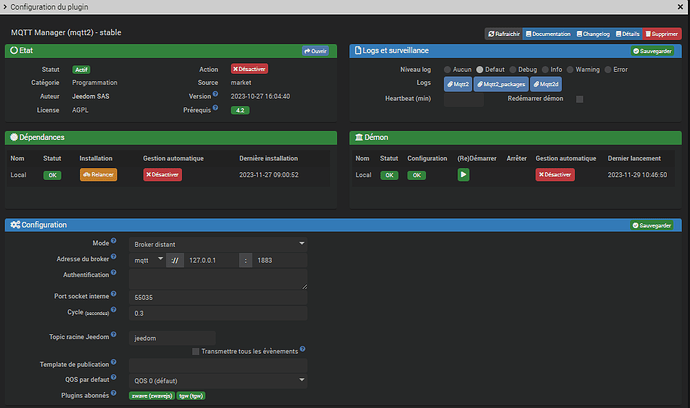Click the daemon Configuration OK badge
Viewport: 690px width, 408px height.
(x=416, y=175)
